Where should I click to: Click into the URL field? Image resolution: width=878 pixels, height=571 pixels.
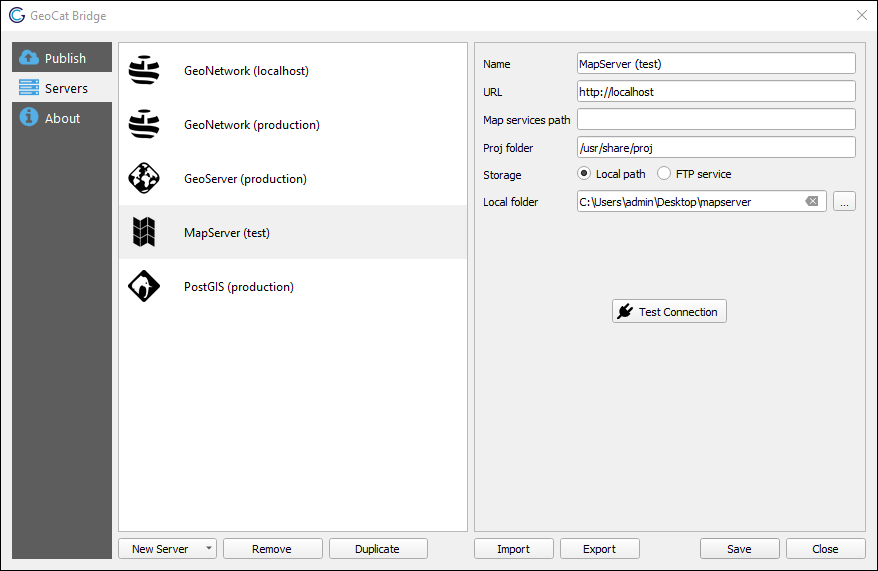point(716,91)
